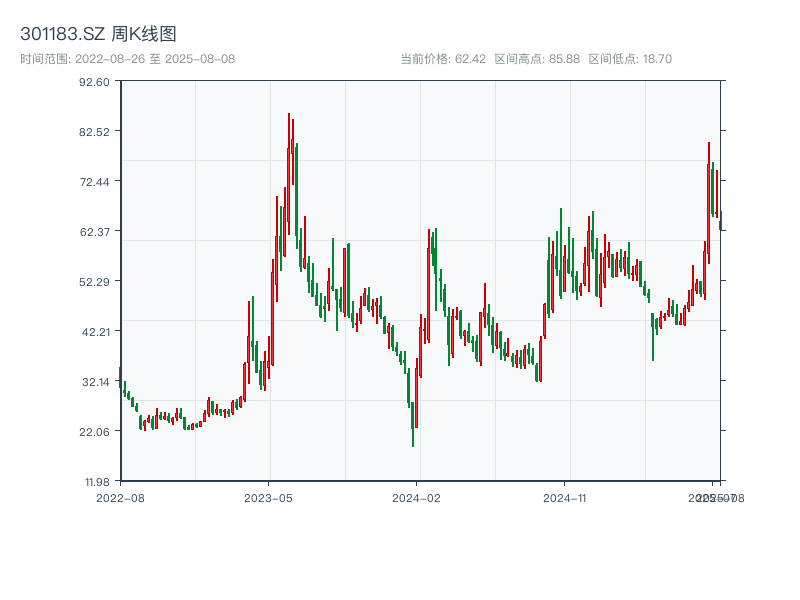800x600 pixels.
Task: Click the 2022-08 x-axis date label
Action: tap(120, 497)
